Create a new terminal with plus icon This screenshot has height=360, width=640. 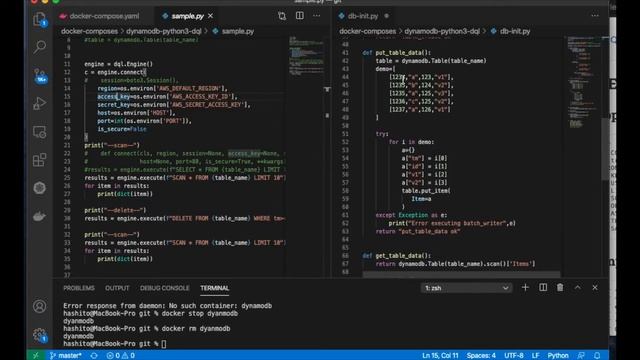click(525, 287)
